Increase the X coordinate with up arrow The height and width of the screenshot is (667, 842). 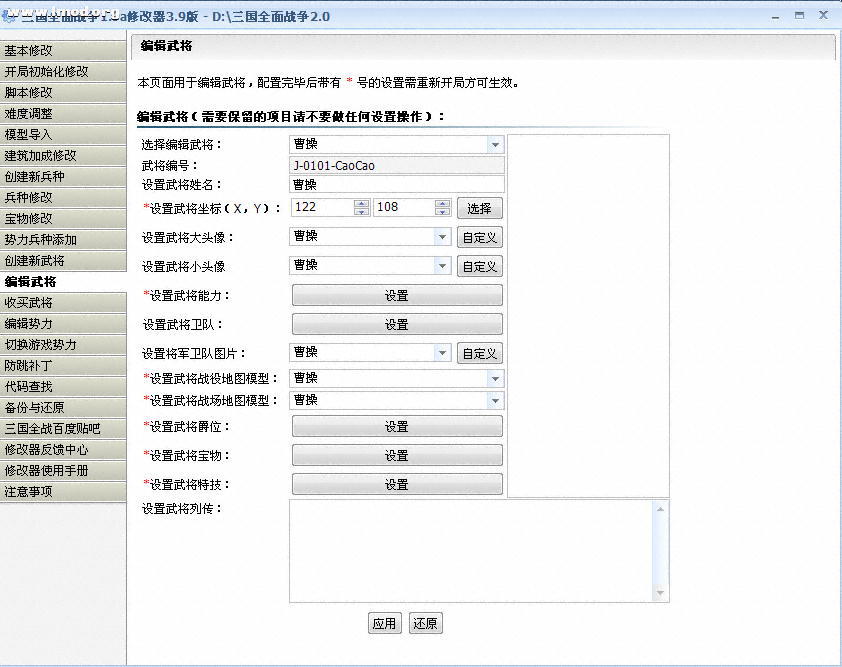361,203
